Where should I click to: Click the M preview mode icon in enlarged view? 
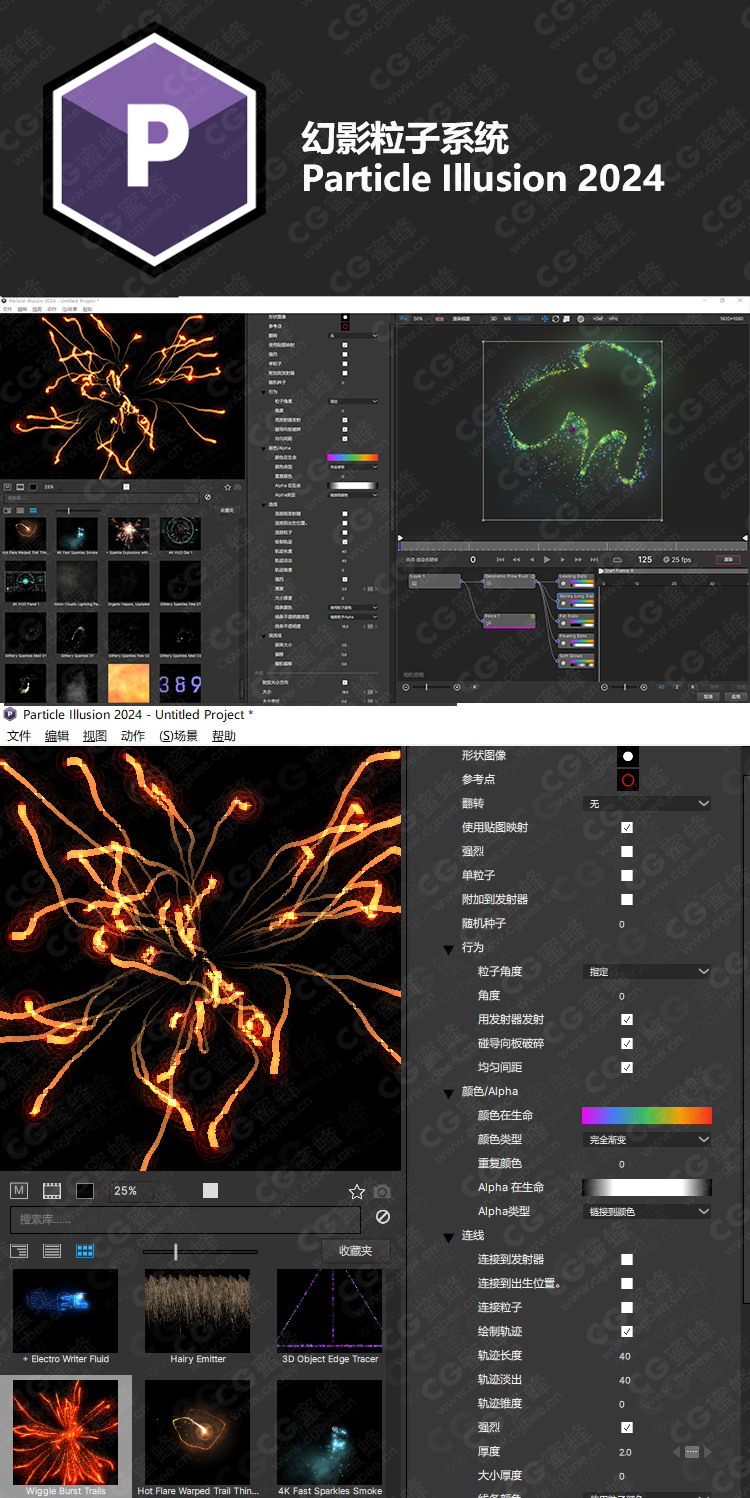tap(19, 1190)
